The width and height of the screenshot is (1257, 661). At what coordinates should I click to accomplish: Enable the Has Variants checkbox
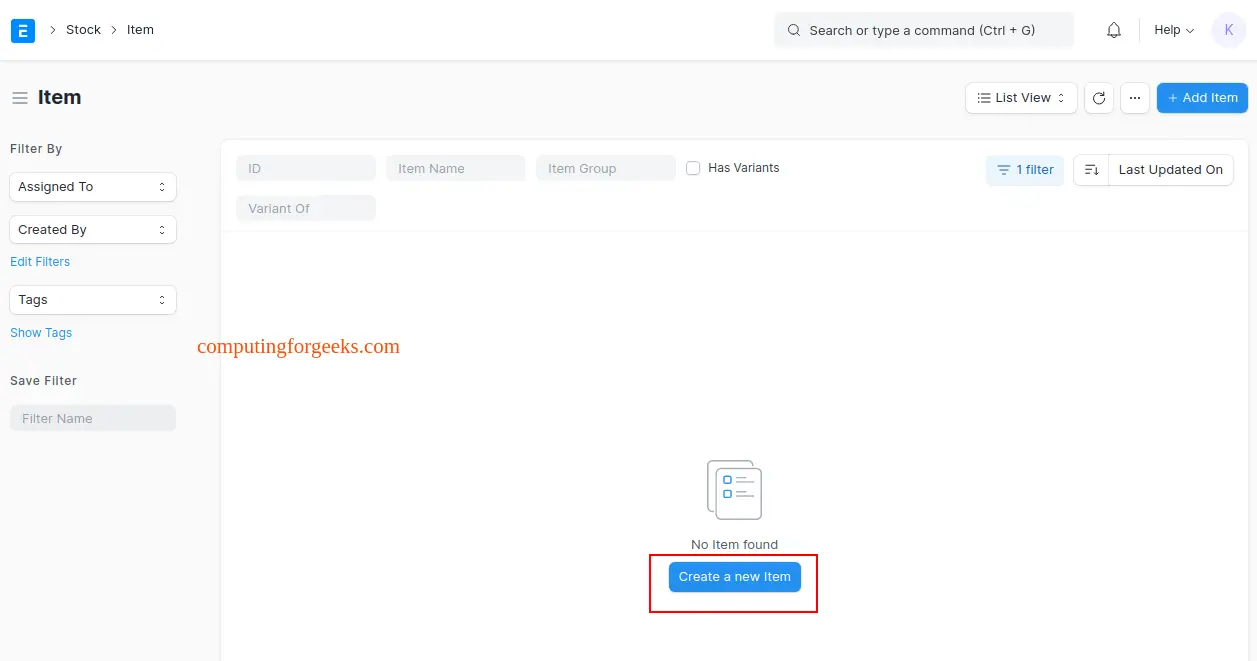(x=694, y=168)
